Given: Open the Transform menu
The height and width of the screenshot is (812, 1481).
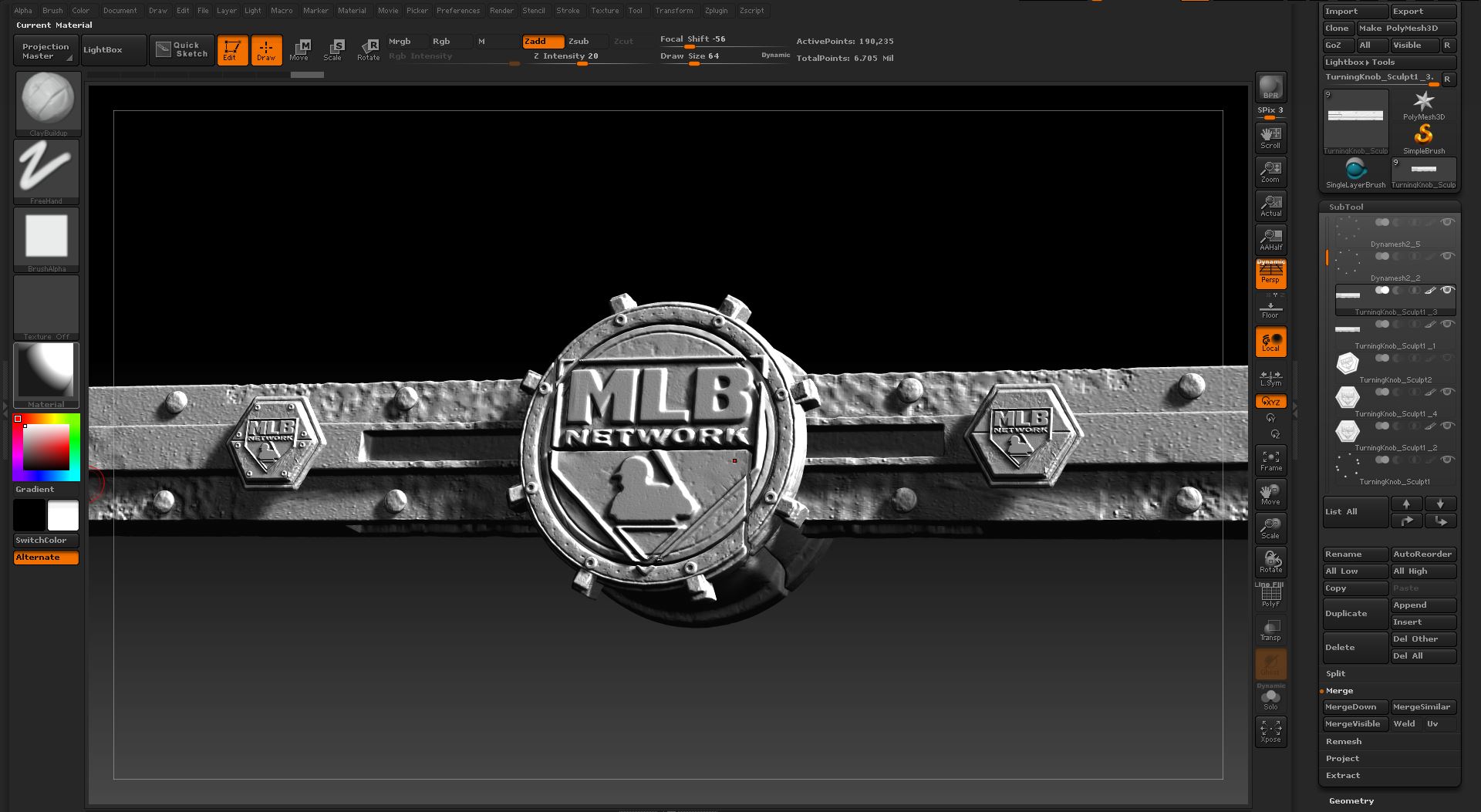Looking at the screenshot, I should 674,11.
